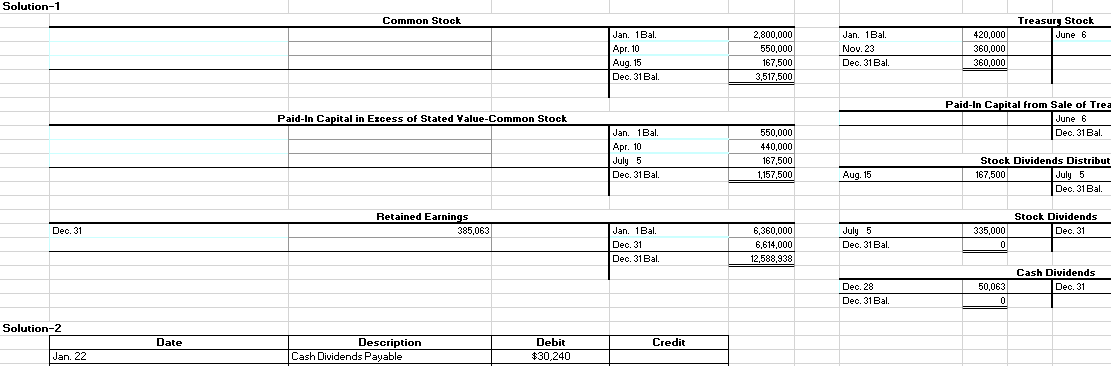Select the Treasury Stock header
This screenshot has width=1111, height=366.
coord(1056,21)
